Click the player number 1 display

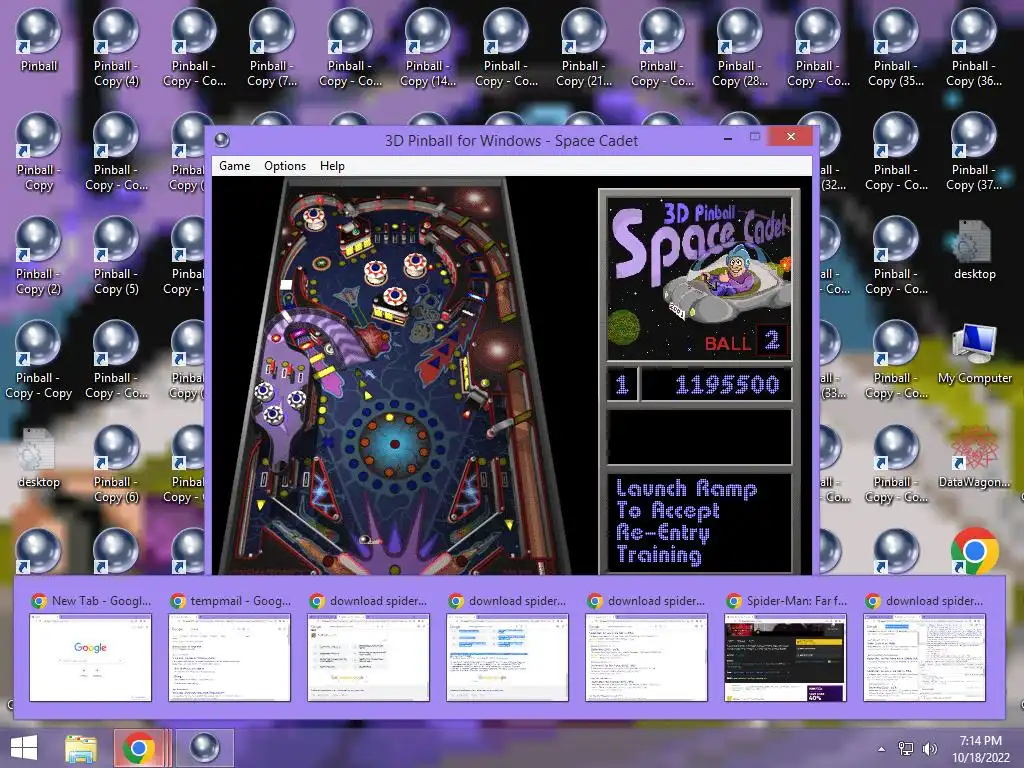click(622, 385)
